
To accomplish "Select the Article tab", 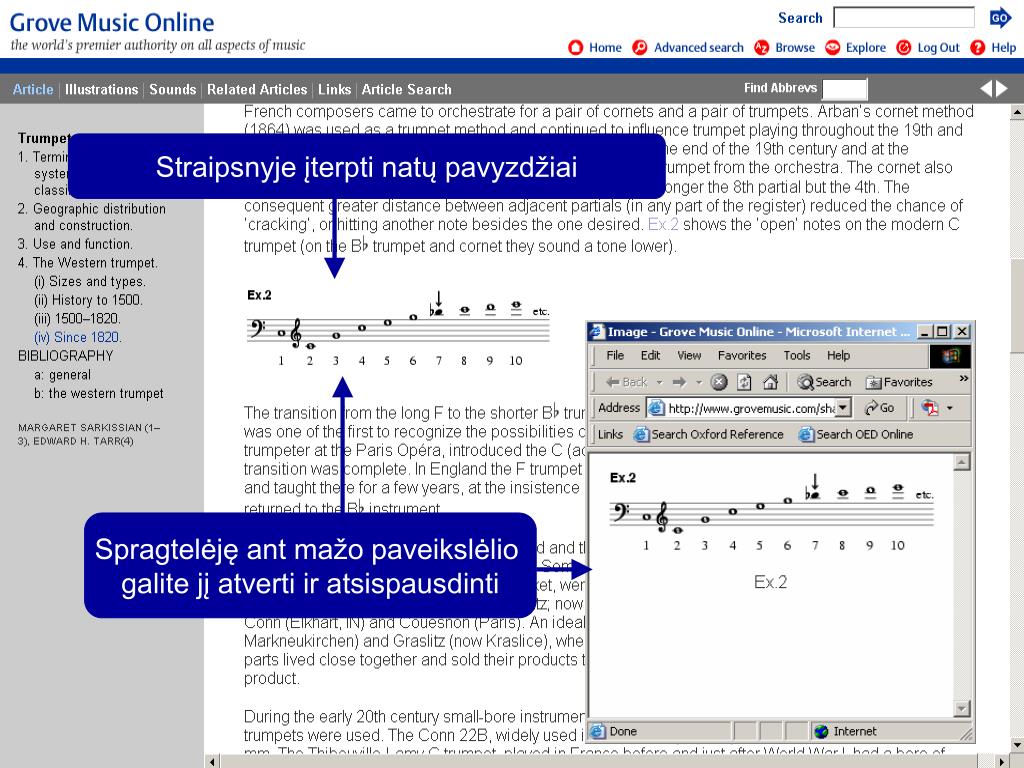I will tap(33, 89).
